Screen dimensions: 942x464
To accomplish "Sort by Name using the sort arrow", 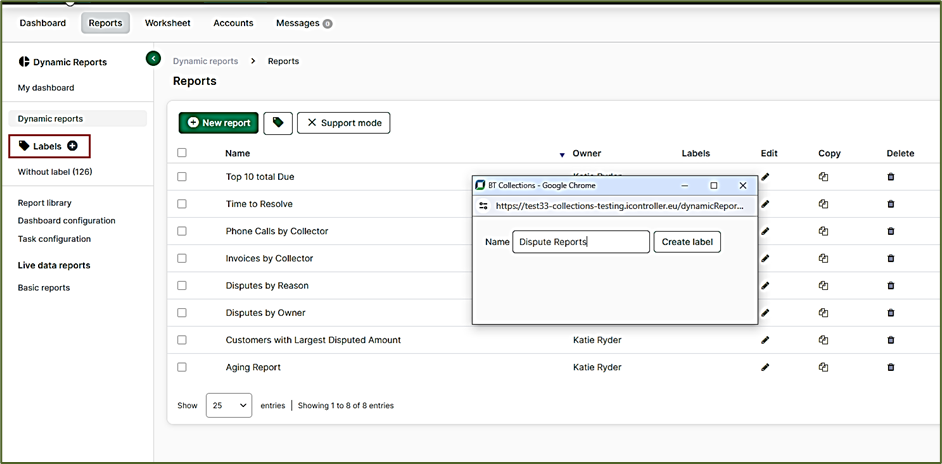I will point(562,155).
